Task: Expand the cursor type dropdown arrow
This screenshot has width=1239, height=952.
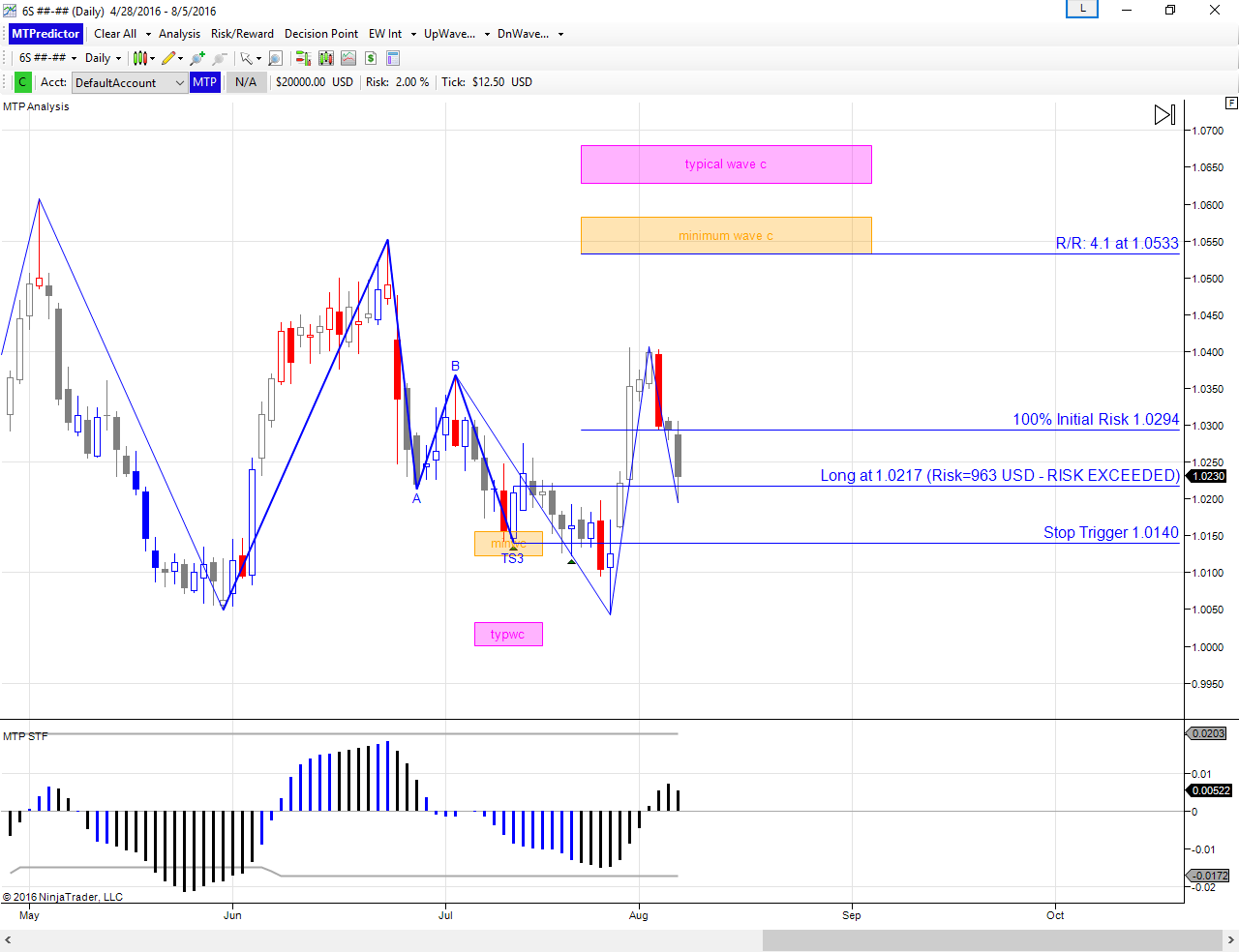Action: coord(258,58)
